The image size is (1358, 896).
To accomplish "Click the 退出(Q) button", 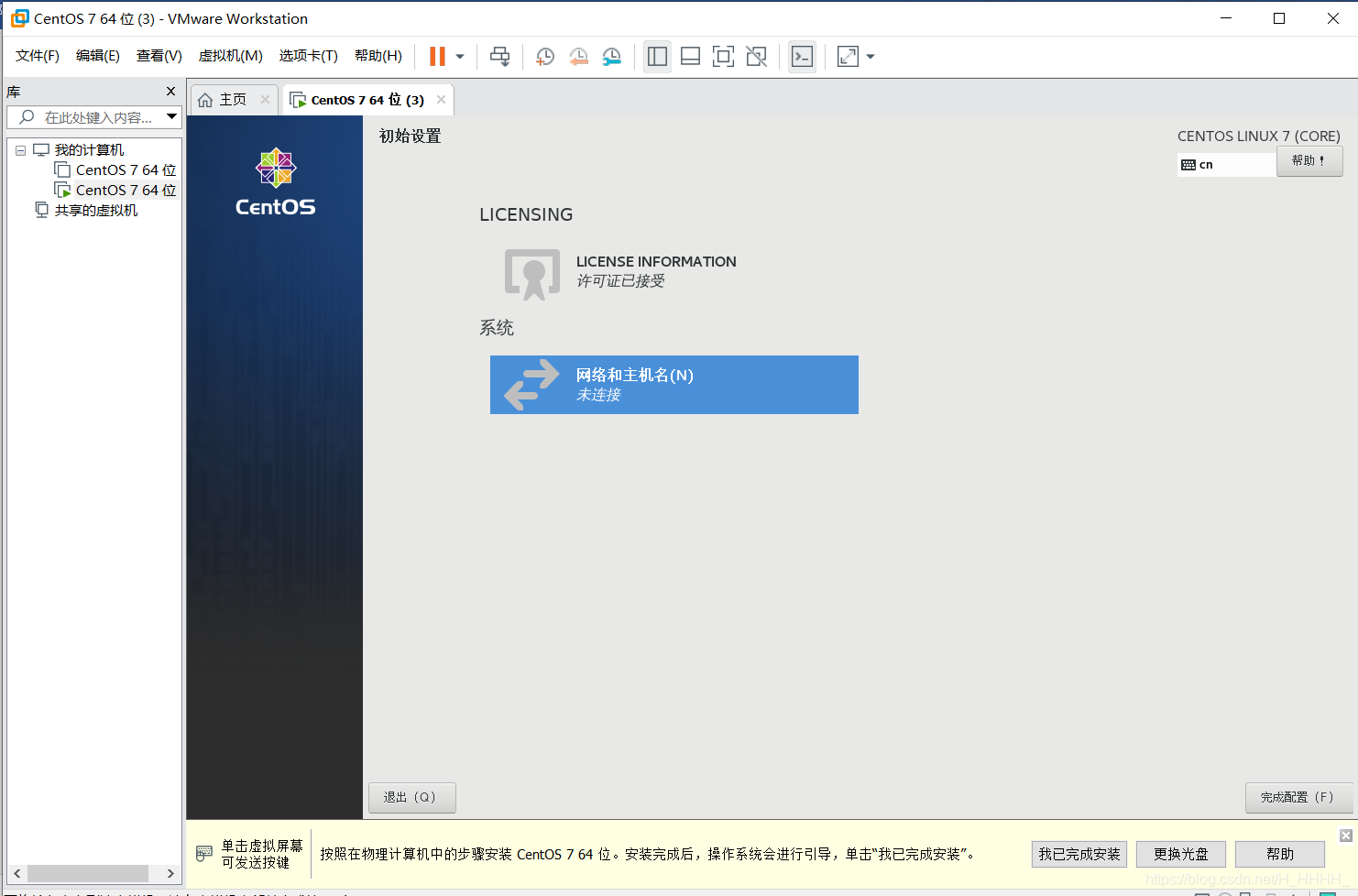I will tap(412, 798).
